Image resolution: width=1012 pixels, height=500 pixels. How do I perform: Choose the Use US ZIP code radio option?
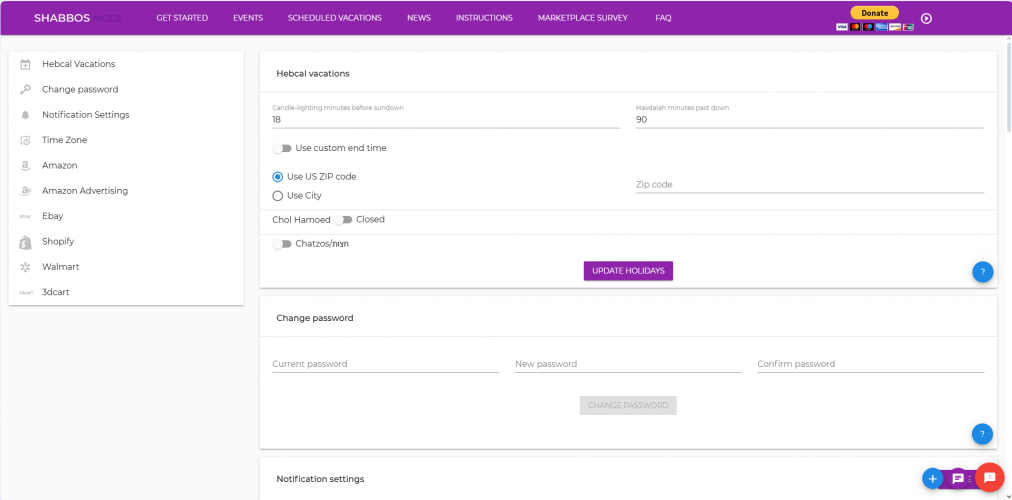click(278, 177)
